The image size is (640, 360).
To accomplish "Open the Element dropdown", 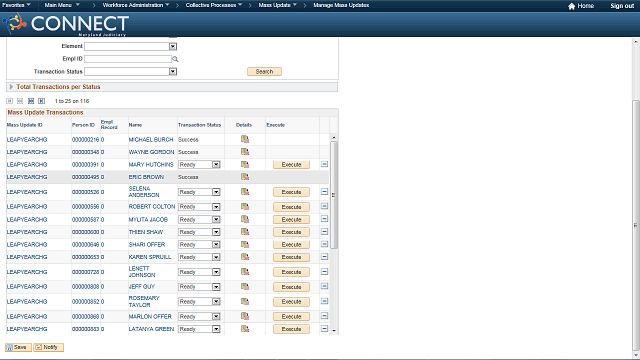I will tap(173, 47).
